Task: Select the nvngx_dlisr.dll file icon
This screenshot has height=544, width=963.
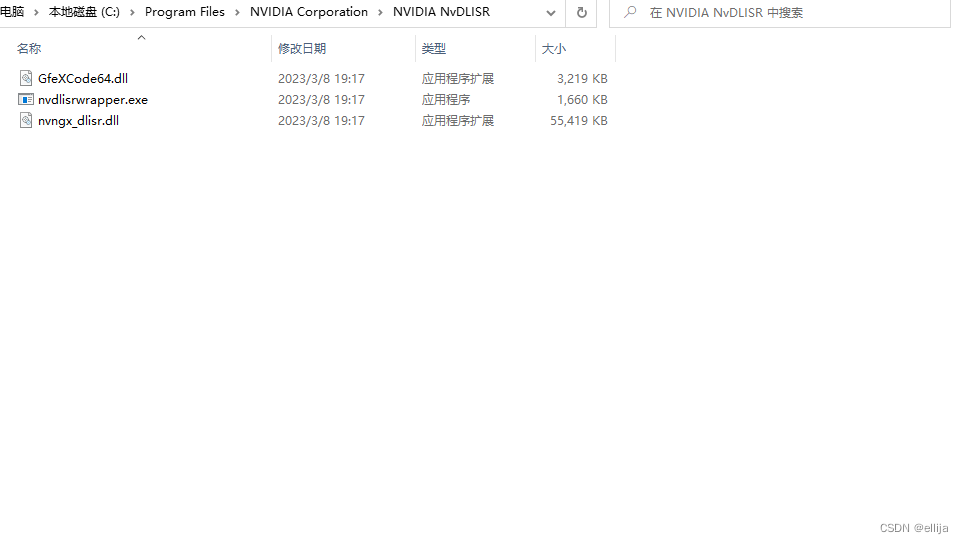Action: coord(26,120)
